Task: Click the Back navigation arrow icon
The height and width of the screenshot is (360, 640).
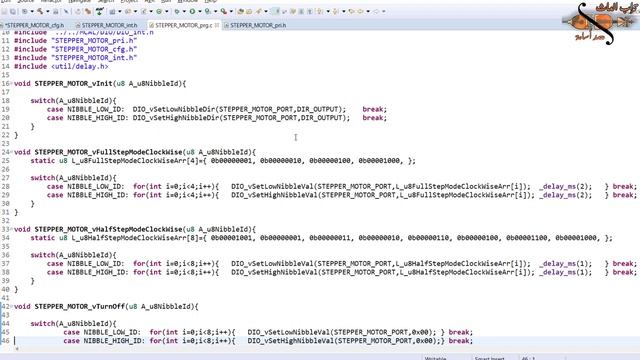Action: 360,11
